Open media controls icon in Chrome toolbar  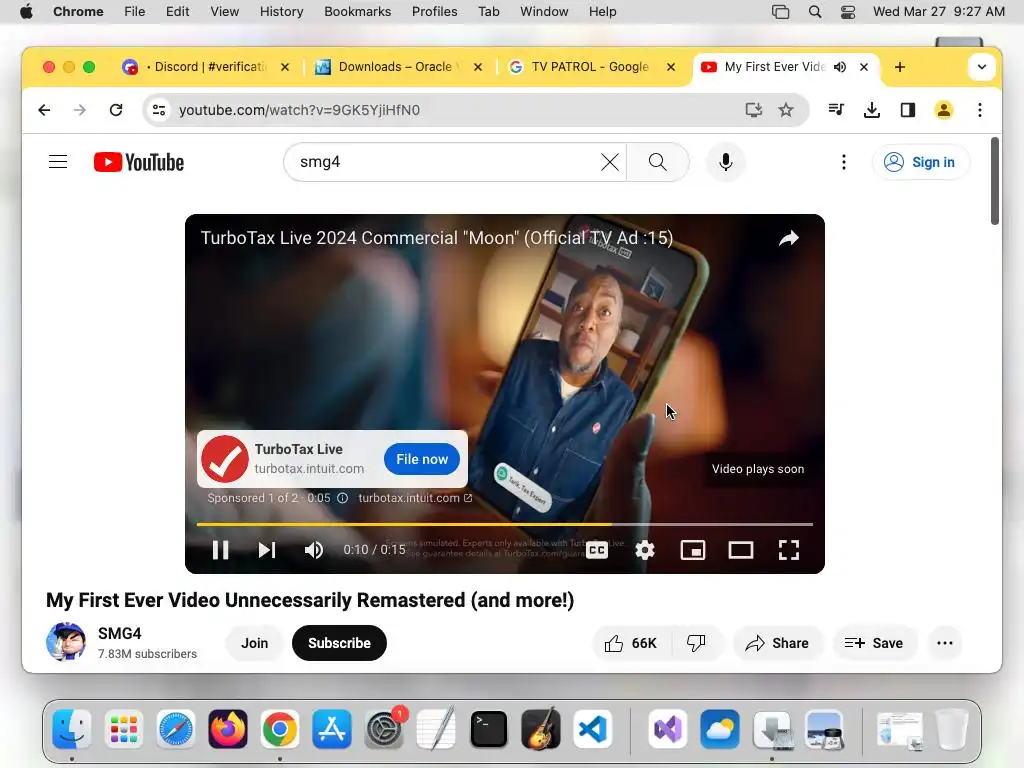pos(836,110)
